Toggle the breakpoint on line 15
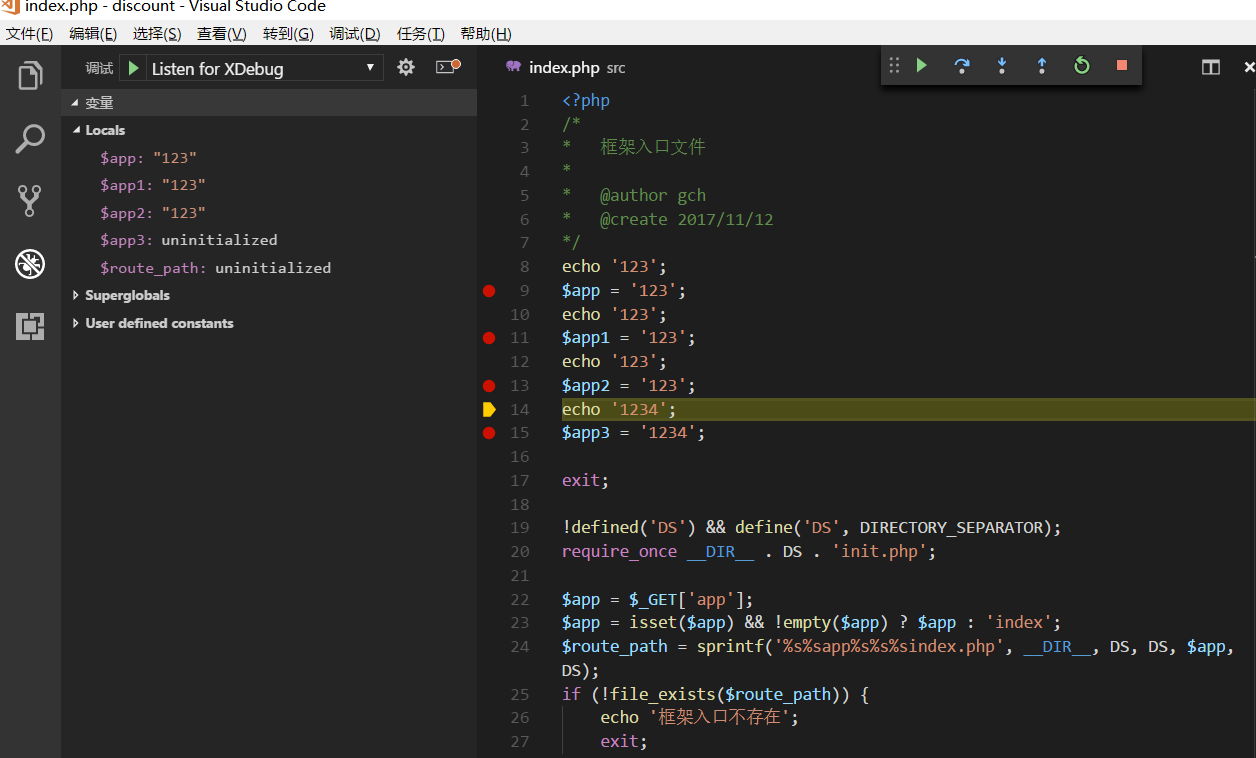Screen dimensions: 1256x758 click(x=489, y=433)
